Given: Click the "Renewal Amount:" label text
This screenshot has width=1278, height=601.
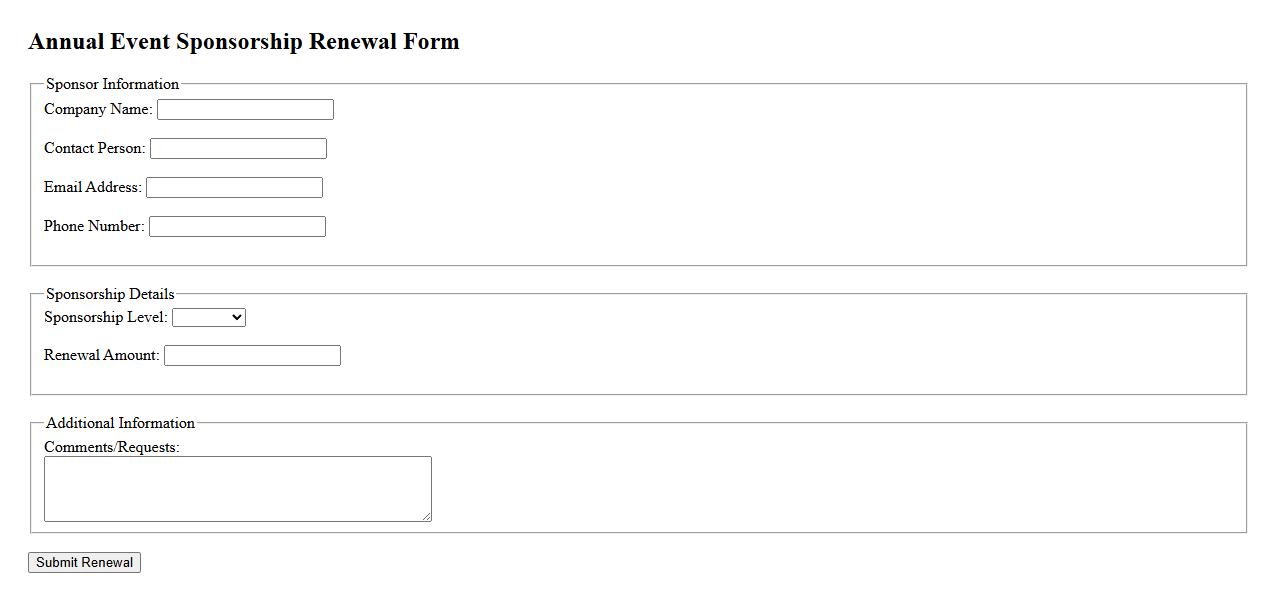Looking at the screenshot, I should tap(101, 355).
